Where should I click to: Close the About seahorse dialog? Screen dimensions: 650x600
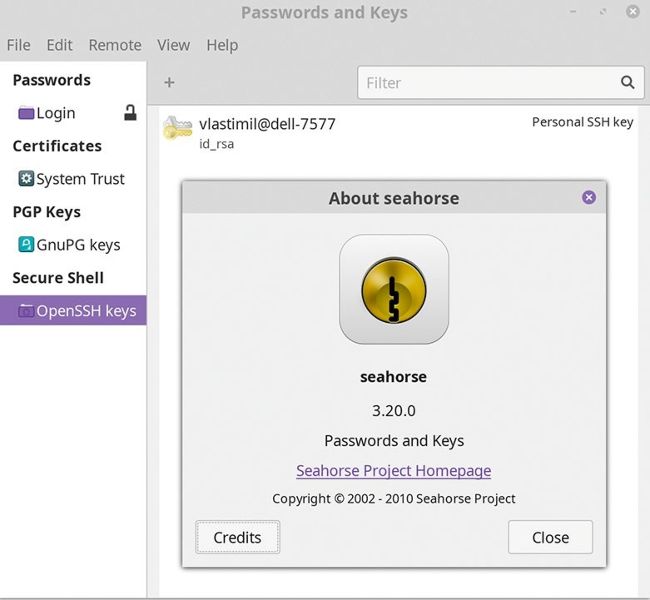(589, 197)
